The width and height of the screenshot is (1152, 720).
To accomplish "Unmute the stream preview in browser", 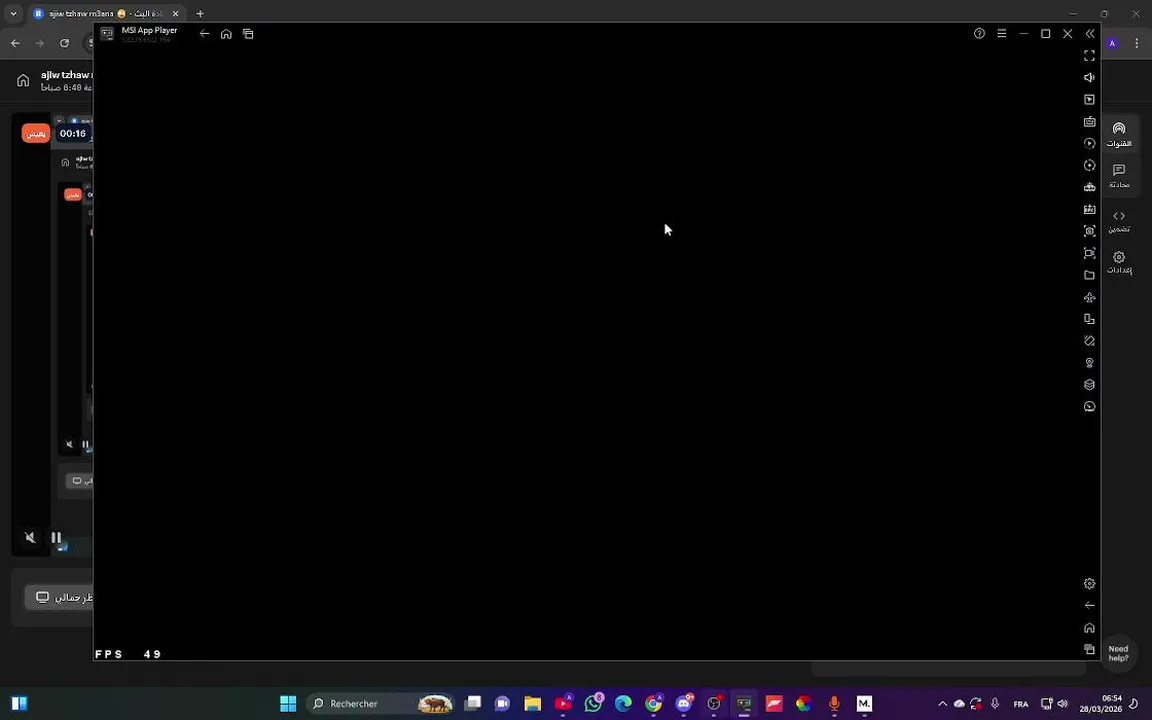I will [x=30, y=538].
